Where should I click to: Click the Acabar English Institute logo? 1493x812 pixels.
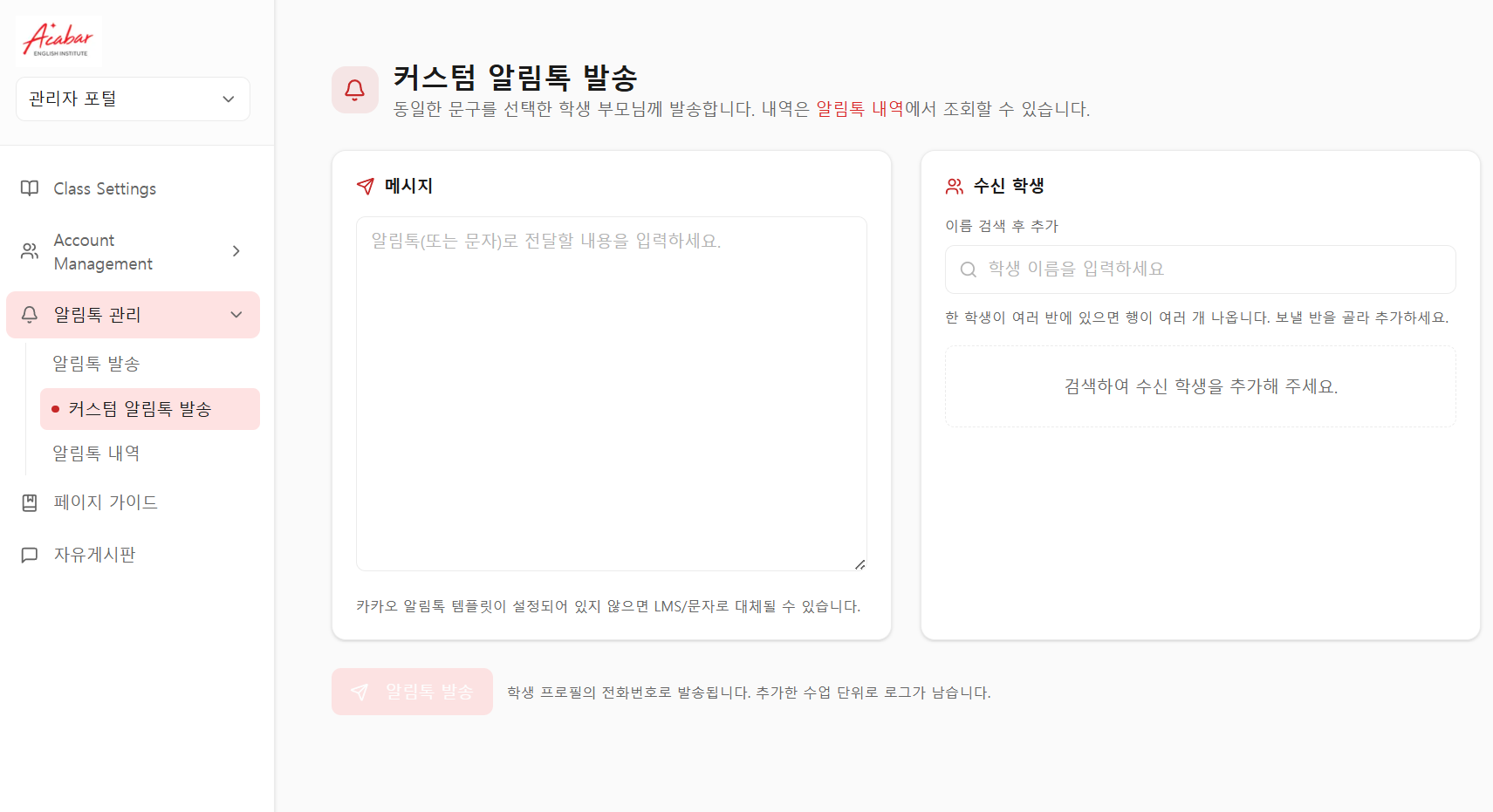point(58,40)
